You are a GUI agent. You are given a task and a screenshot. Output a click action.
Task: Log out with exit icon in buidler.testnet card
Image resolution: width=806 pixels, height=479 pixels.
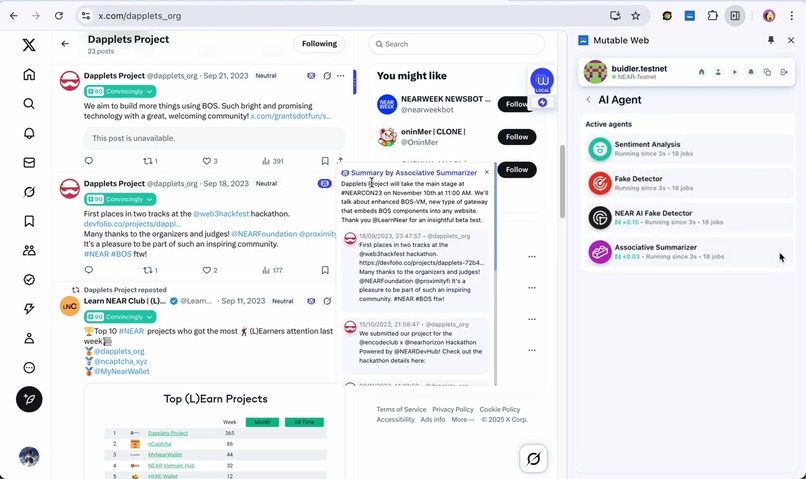click(x=784, y=72)
